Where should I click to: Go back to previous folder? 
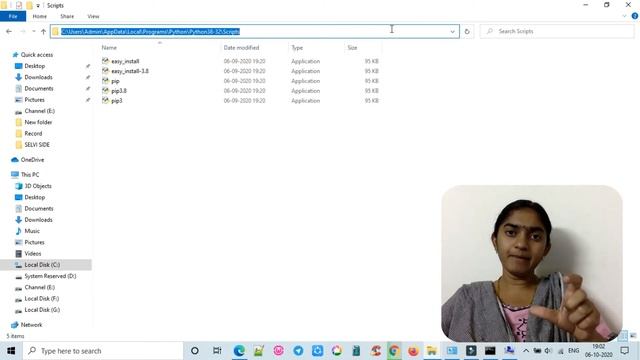(x=9, y=31)
